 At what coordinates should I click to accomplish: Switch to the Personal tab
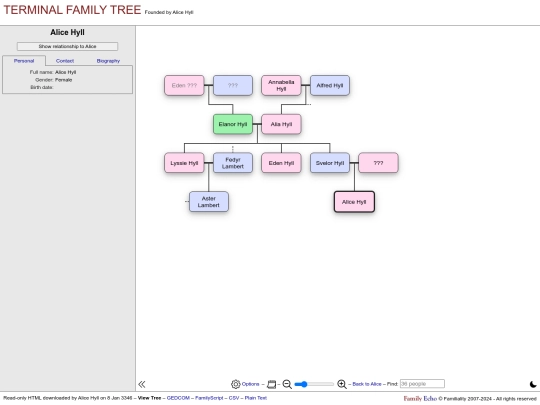(x=24, y=61)
